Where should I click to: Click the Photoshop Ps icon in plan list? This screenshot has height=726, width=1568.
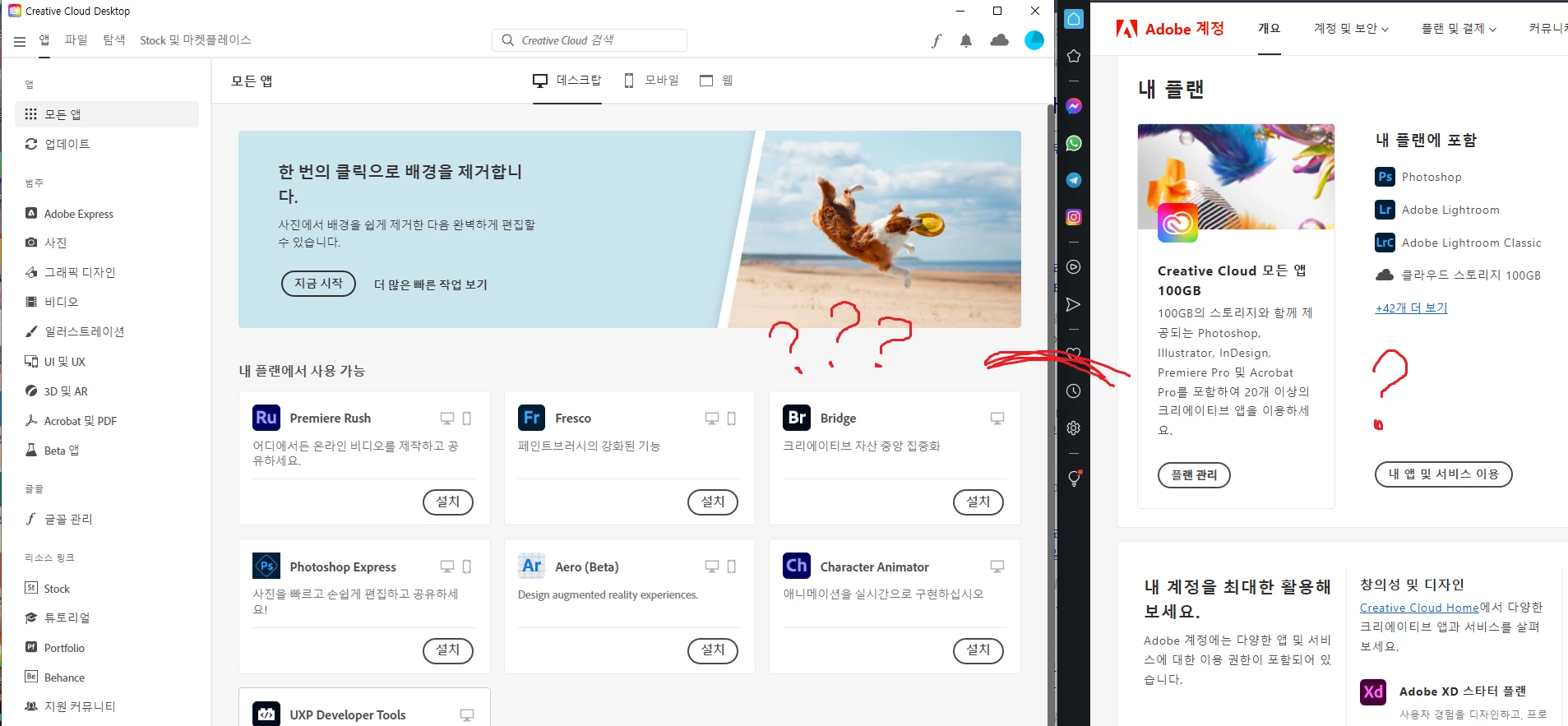pos(1385,177)
